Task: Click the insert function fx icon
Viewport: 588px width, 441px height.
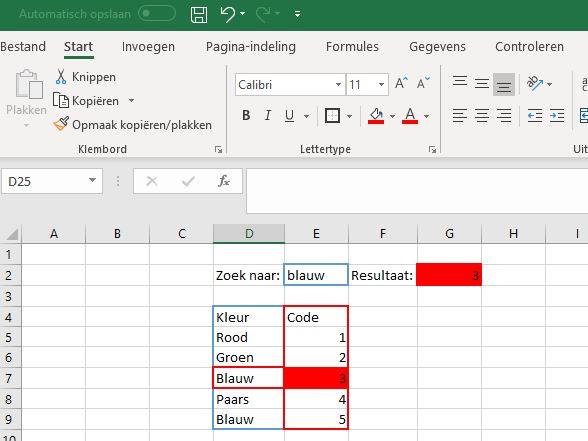Action: point(224,182)
